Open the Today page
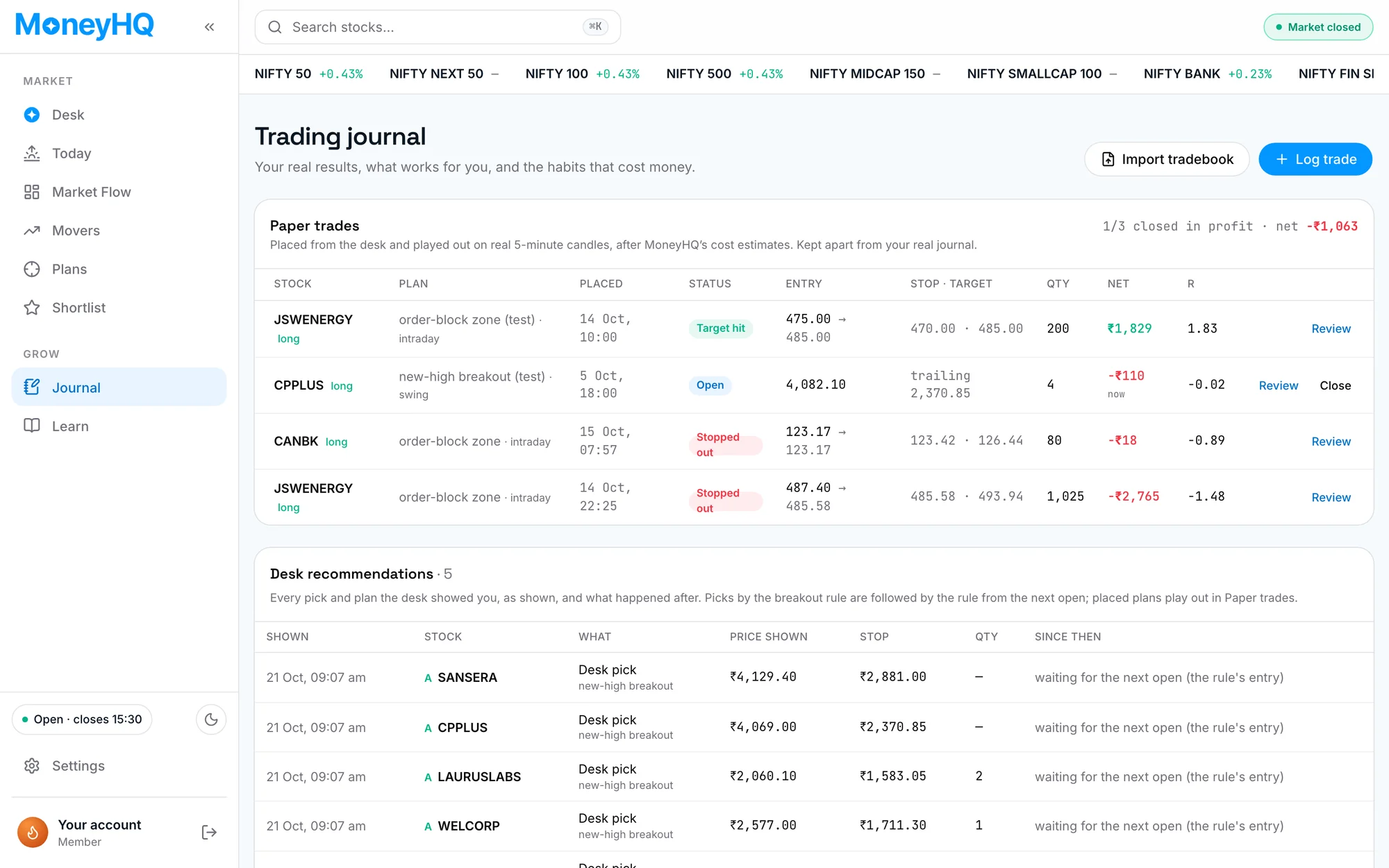 coord(119,153)
